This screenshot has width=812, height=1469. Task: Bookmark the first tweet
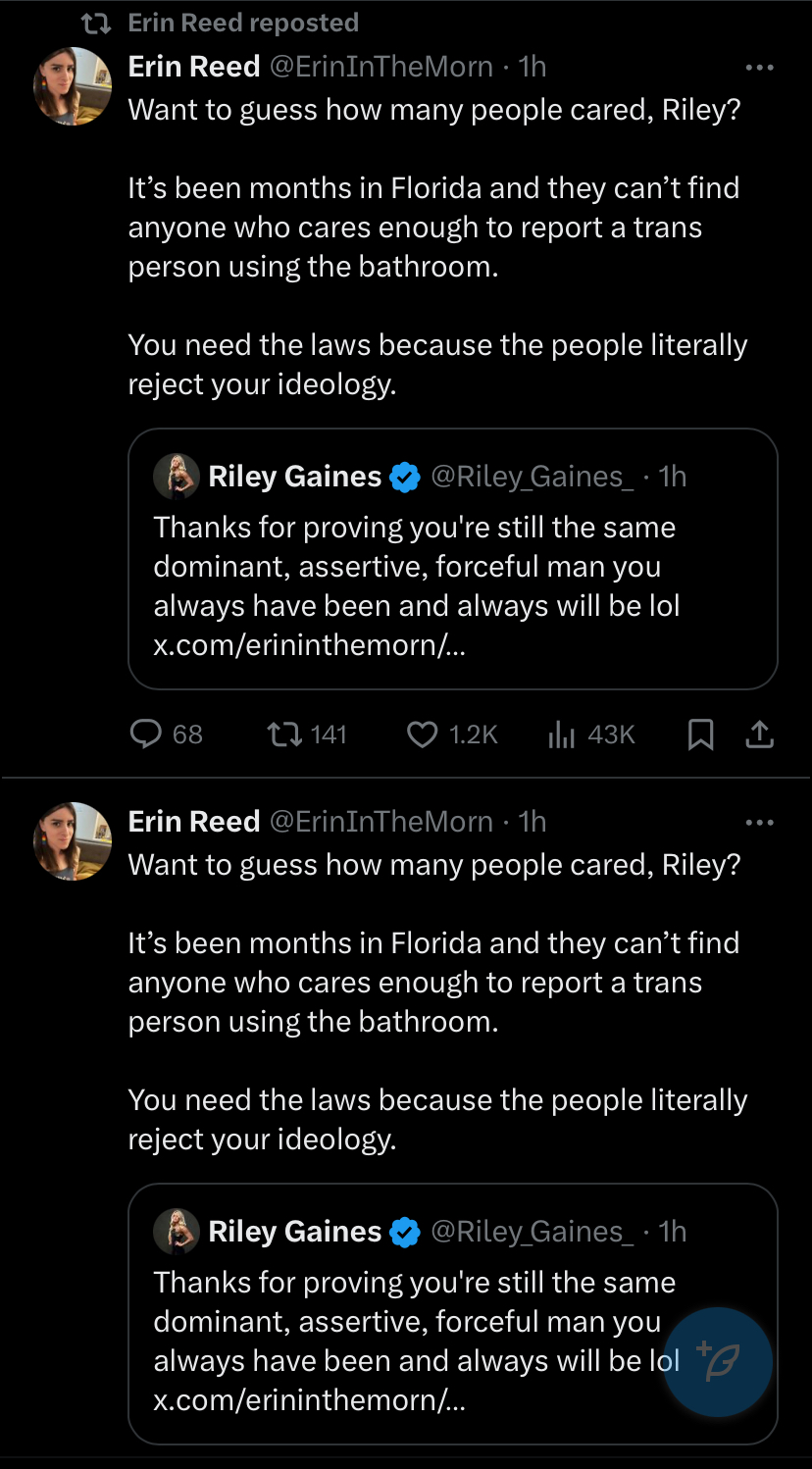pos(700,734)
